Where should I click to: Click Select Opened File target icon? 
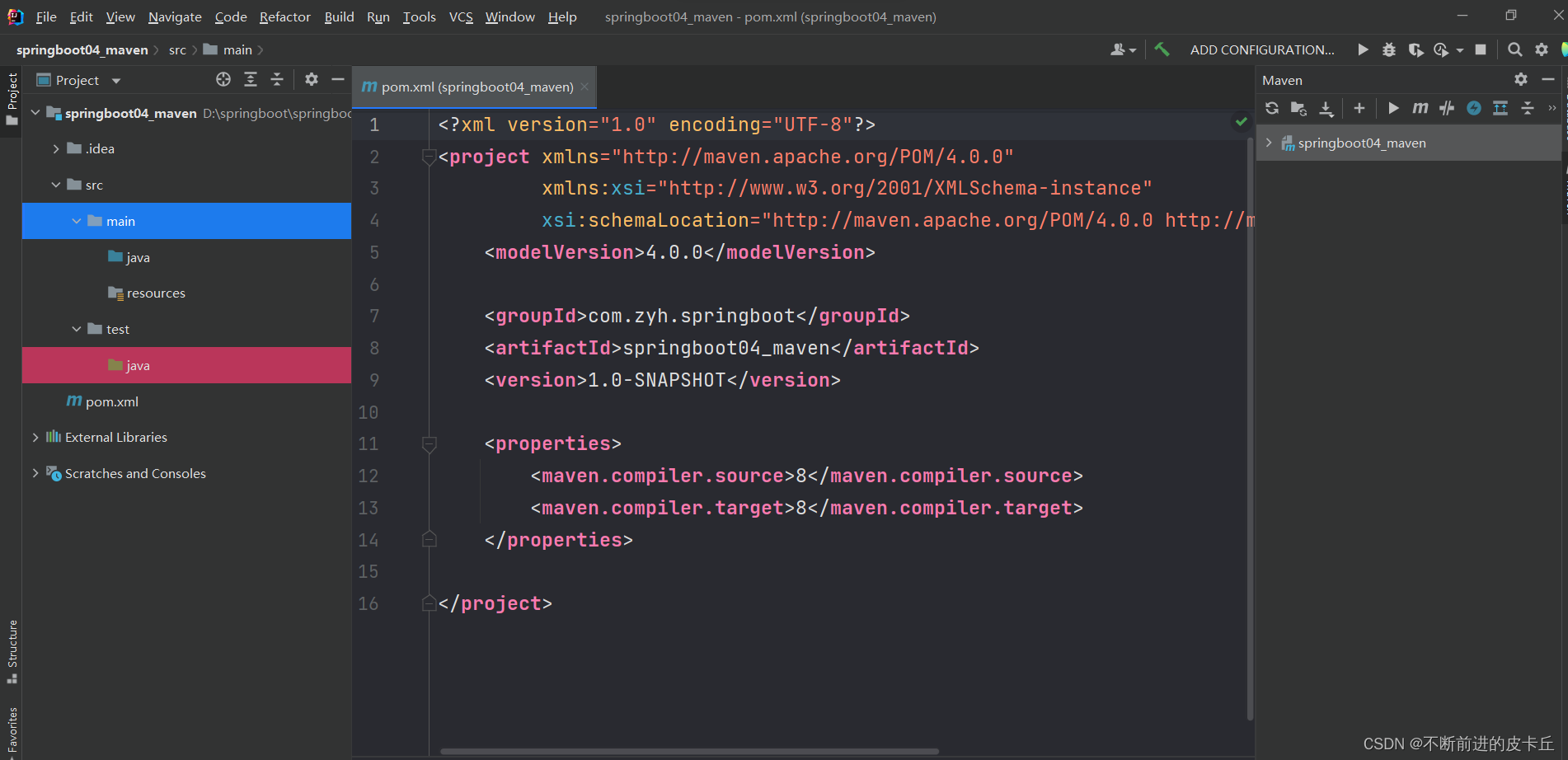click(223, 79)
